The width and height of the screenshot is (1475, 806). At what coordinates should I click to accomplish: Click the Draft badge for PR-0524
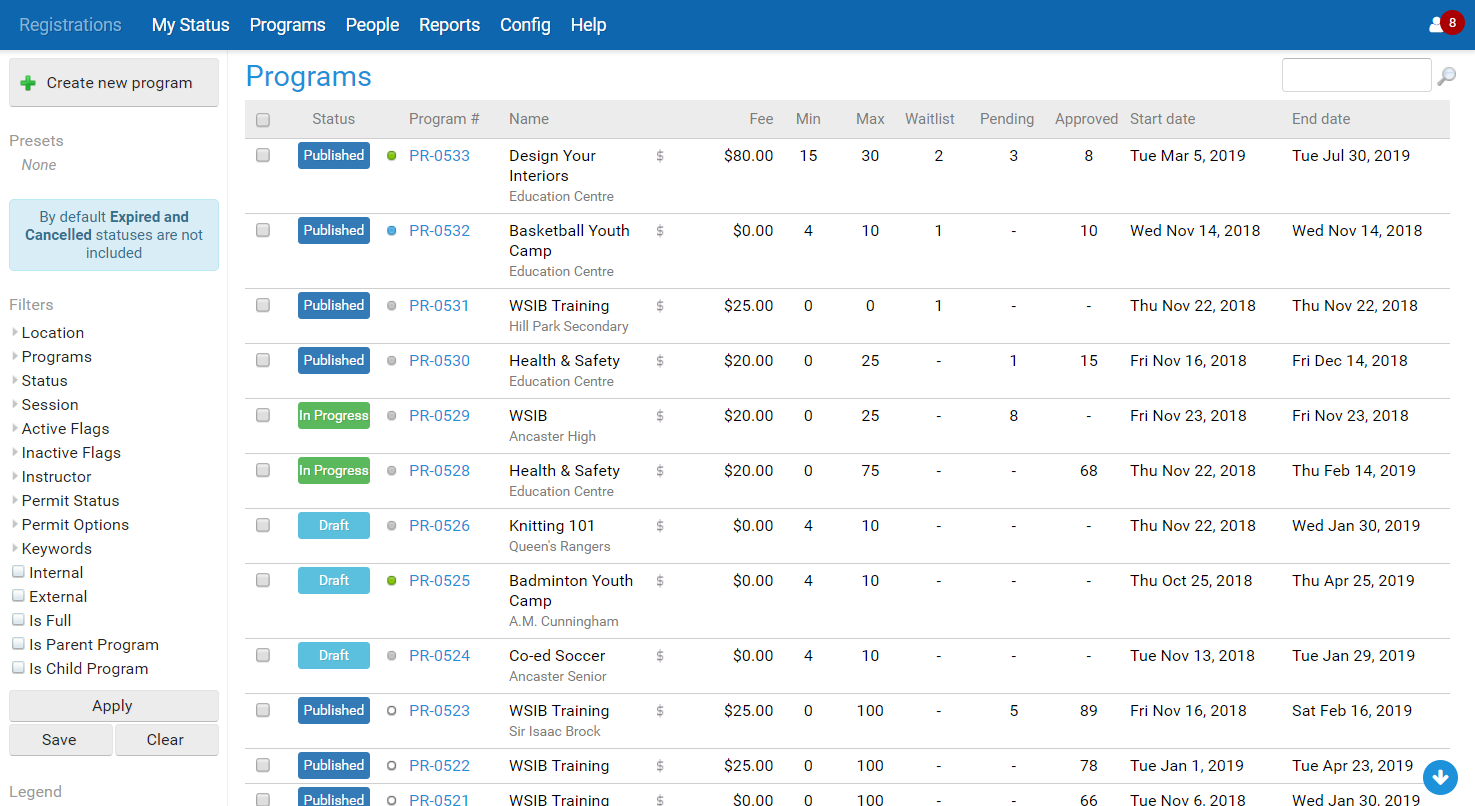tap(334, 655)
